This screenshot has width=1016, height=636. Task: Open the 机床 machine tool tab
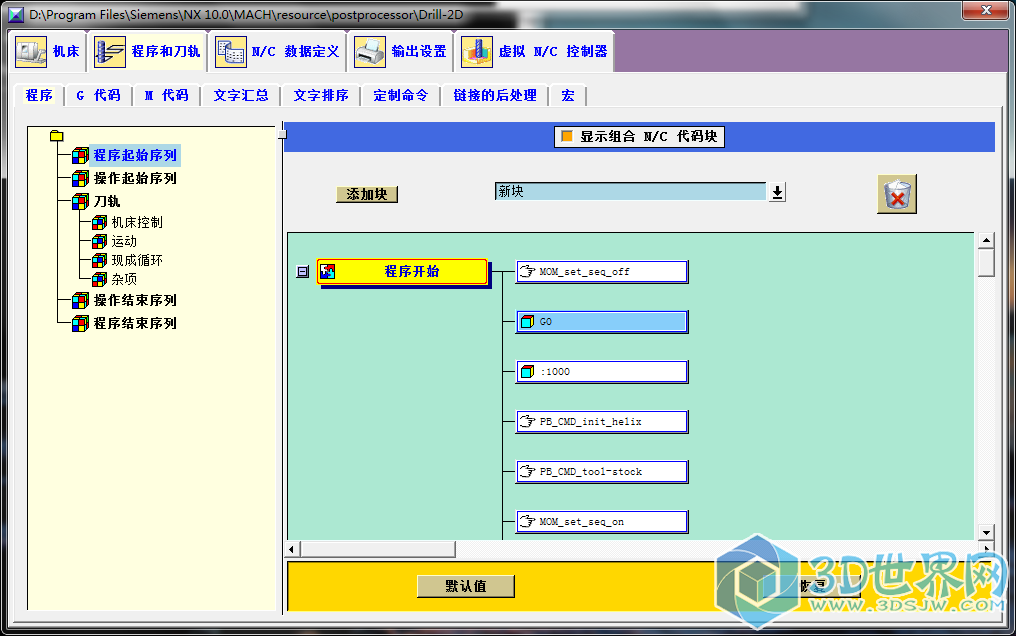click(x=48, y=51)
